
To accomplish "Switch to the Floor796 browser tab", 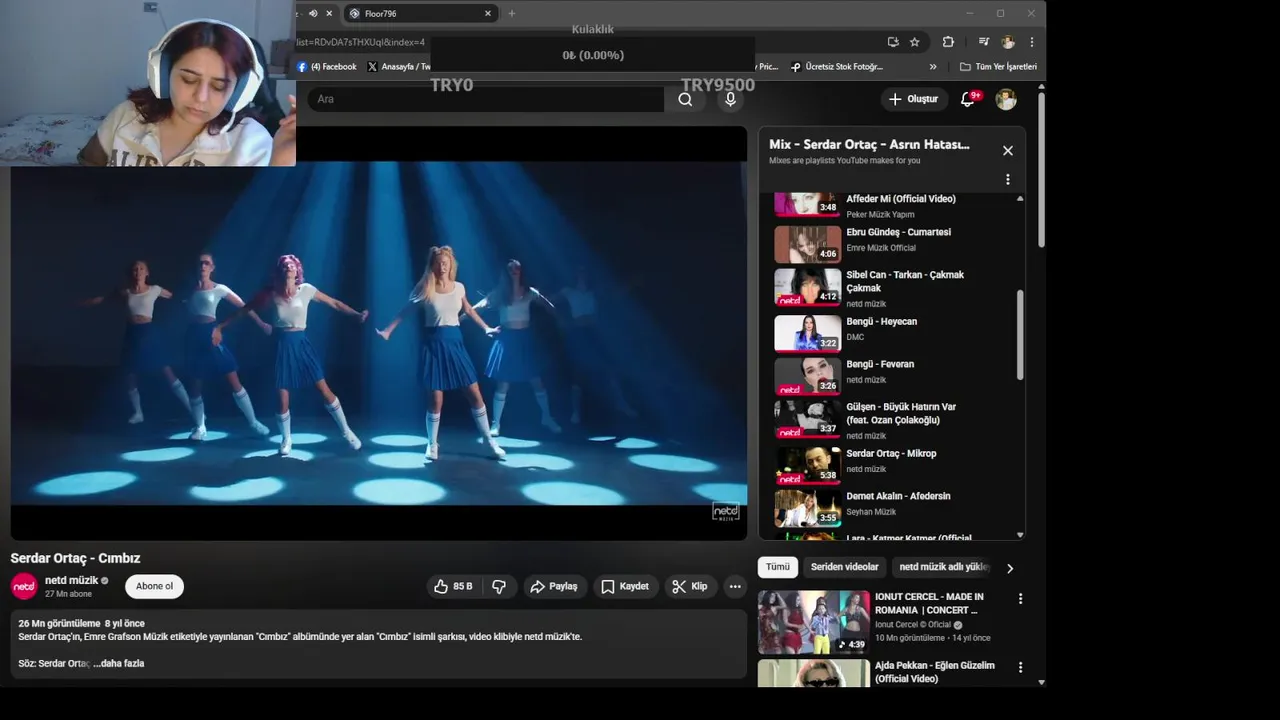I will 420,14.
